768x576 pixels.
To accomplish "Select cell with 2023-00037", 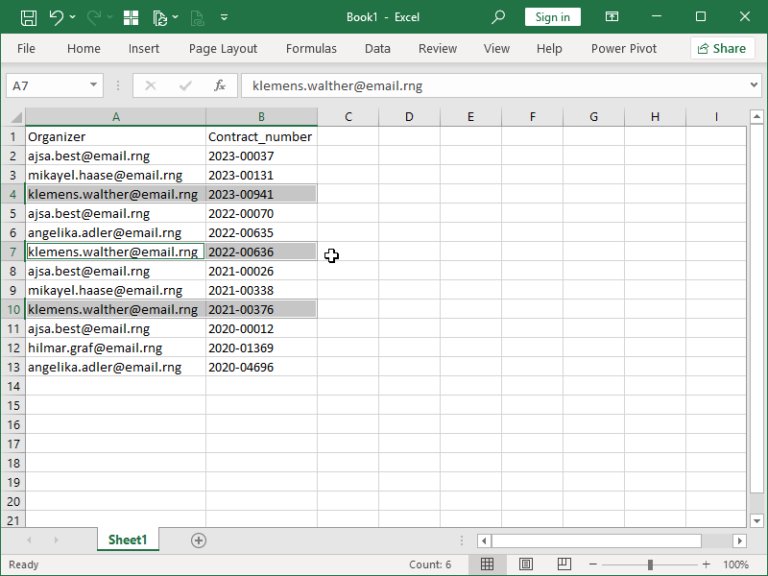I will click(261, 156).
